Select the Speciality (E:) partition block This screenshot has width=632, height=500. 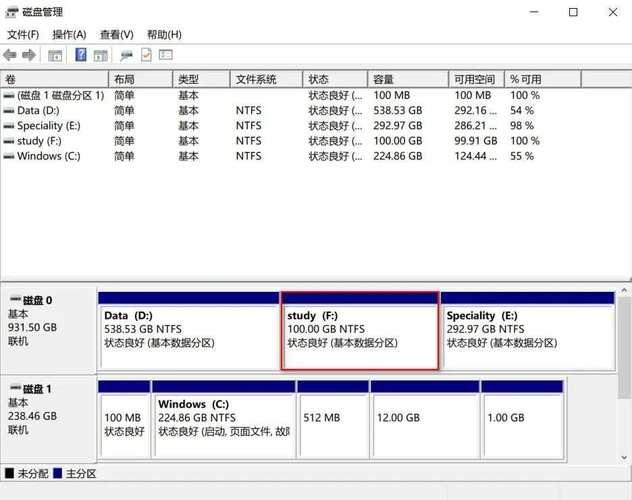tap(528, 335)
